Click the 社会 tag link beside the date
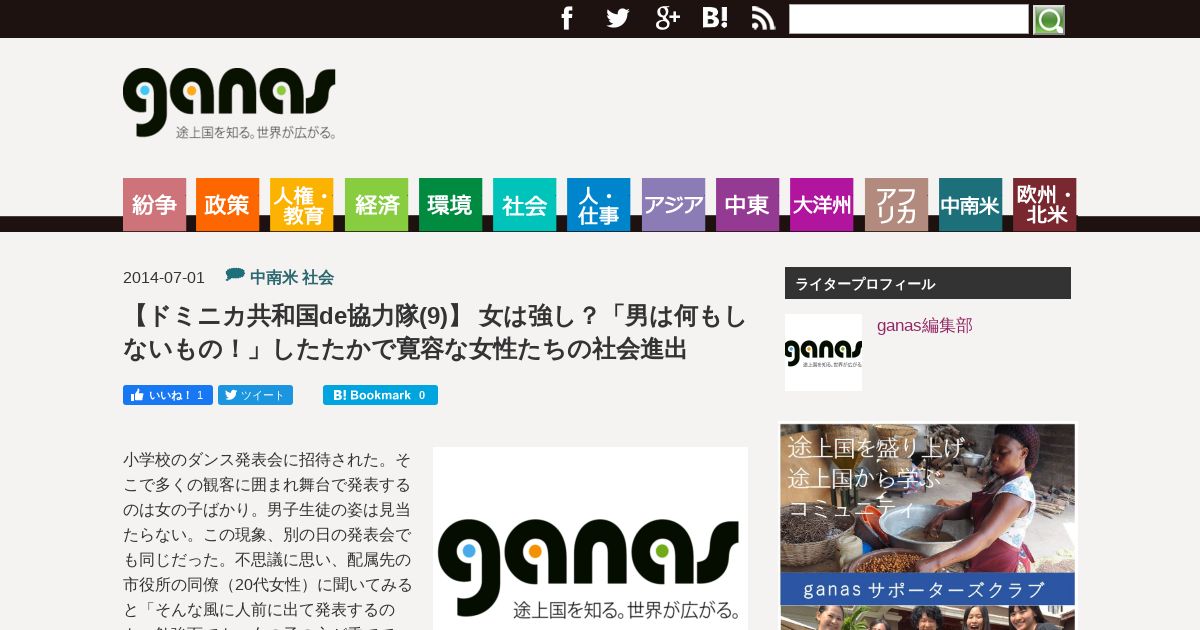Image resolution: width=1200 pixels, height=630 pixels. point(318,277)
